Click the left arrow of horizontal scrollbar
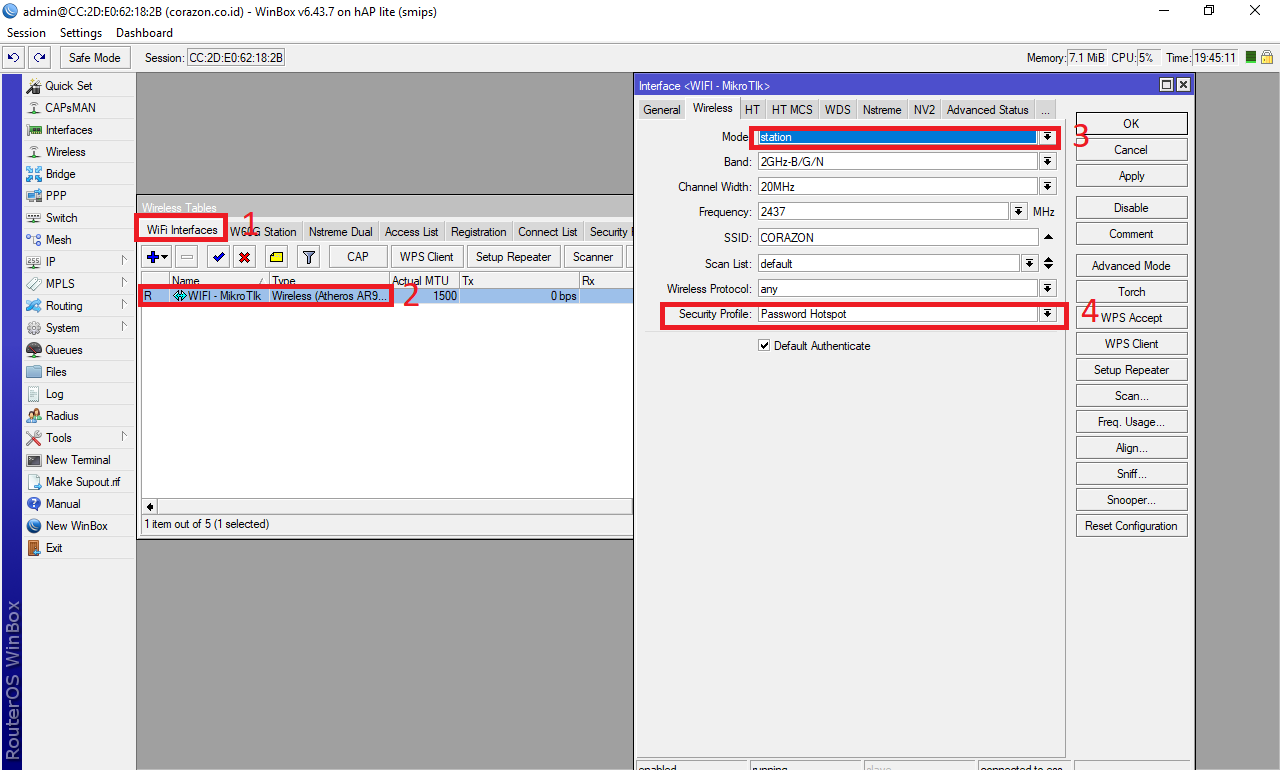The height and width of the screenshot is (770, 1280). (150, 507)
